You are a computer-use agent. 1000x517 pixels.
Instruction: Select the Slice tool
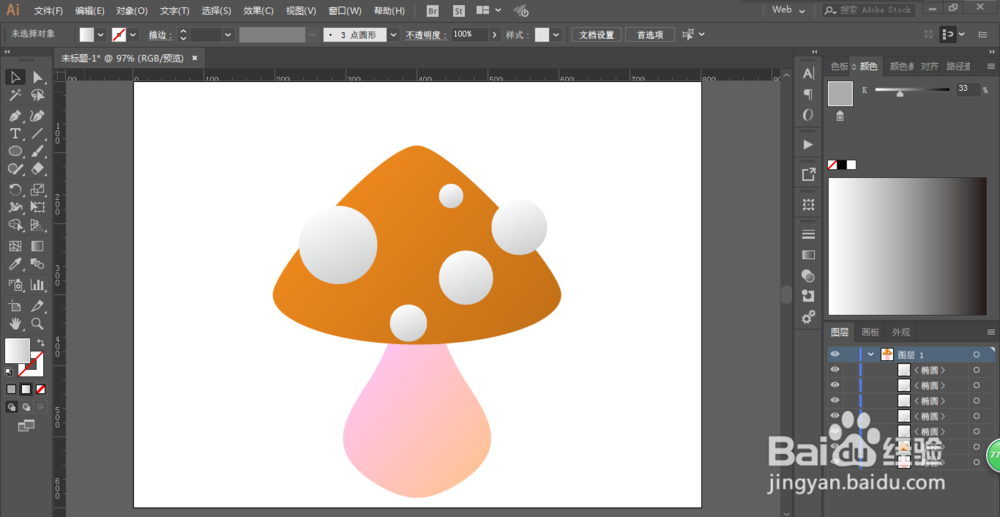pyautogui.click(x=38, y=306)
